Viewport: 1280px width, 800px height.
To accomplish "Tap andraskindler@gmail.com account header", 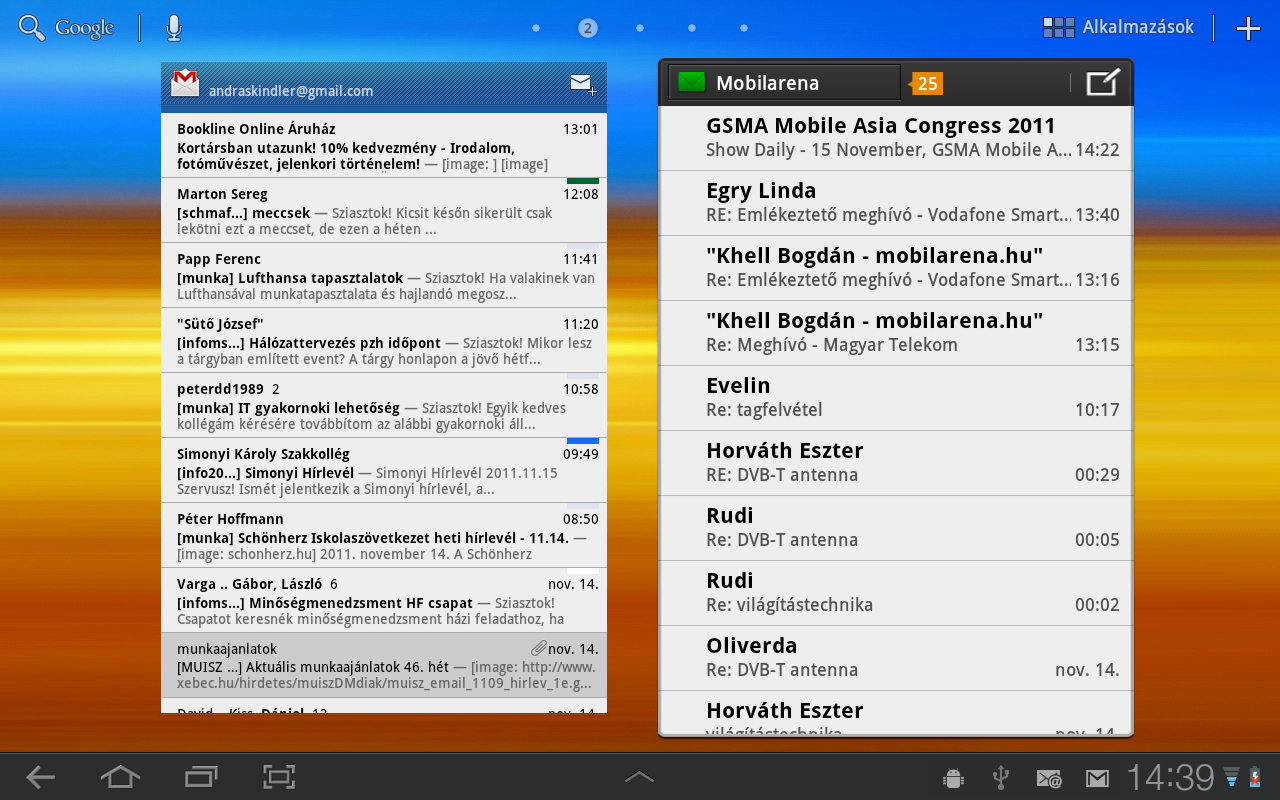I will (x=291, y=91).
